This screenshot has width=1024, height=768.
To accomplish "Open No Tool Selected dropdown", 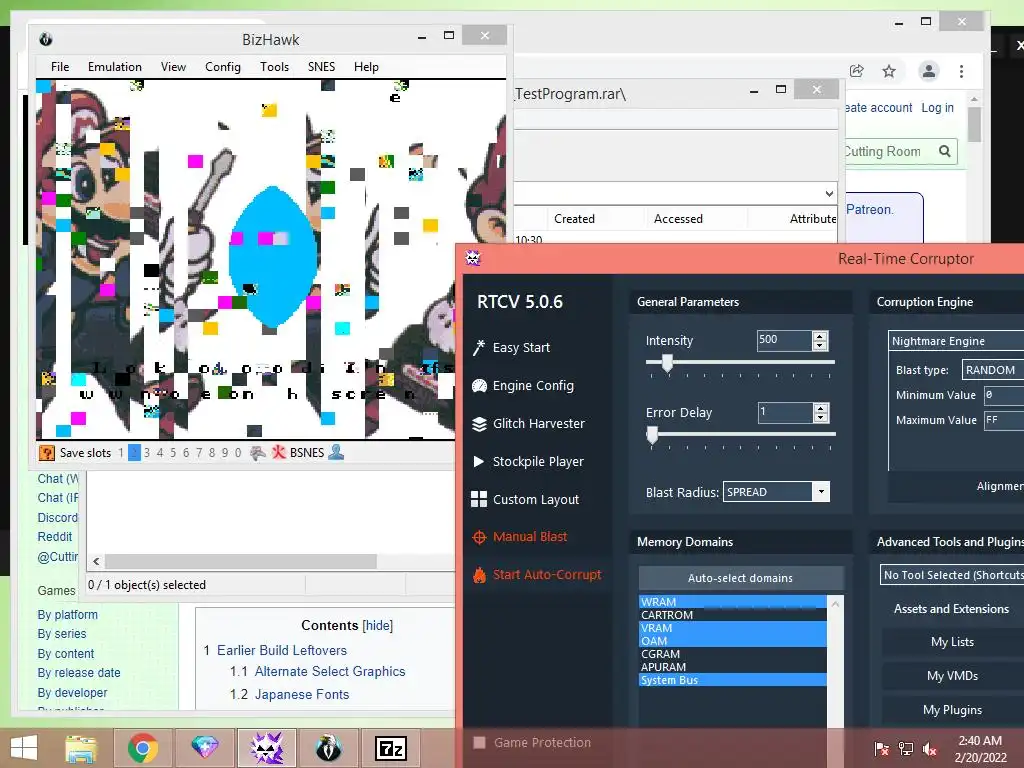I will coord(952,575).
